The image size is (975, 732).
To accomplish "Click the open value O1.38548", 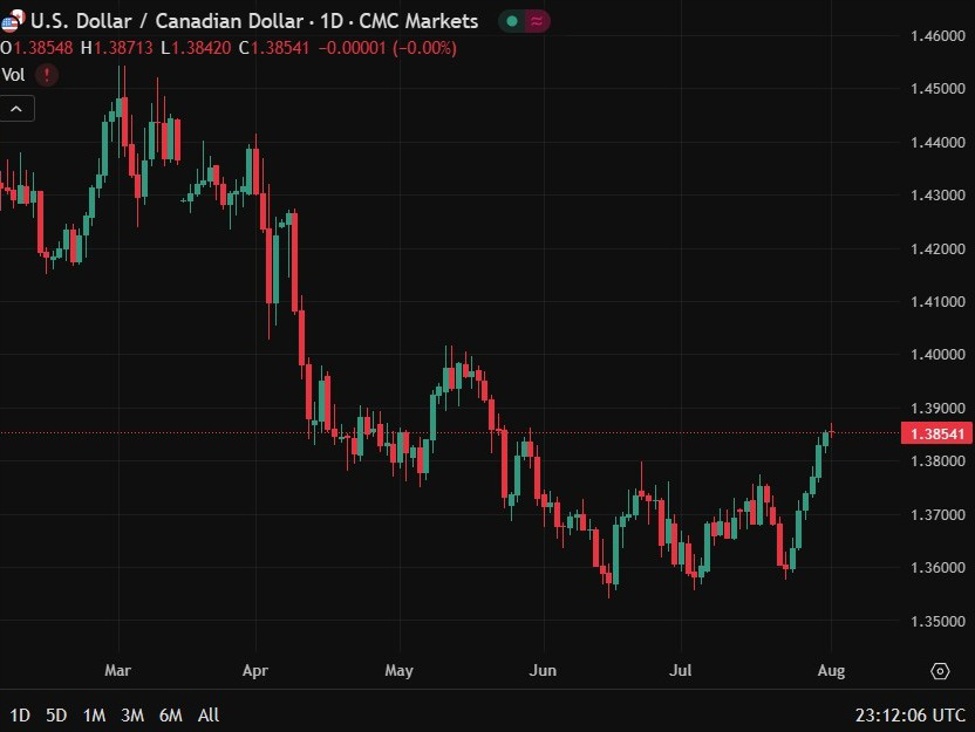I will (x=37, y=48).
